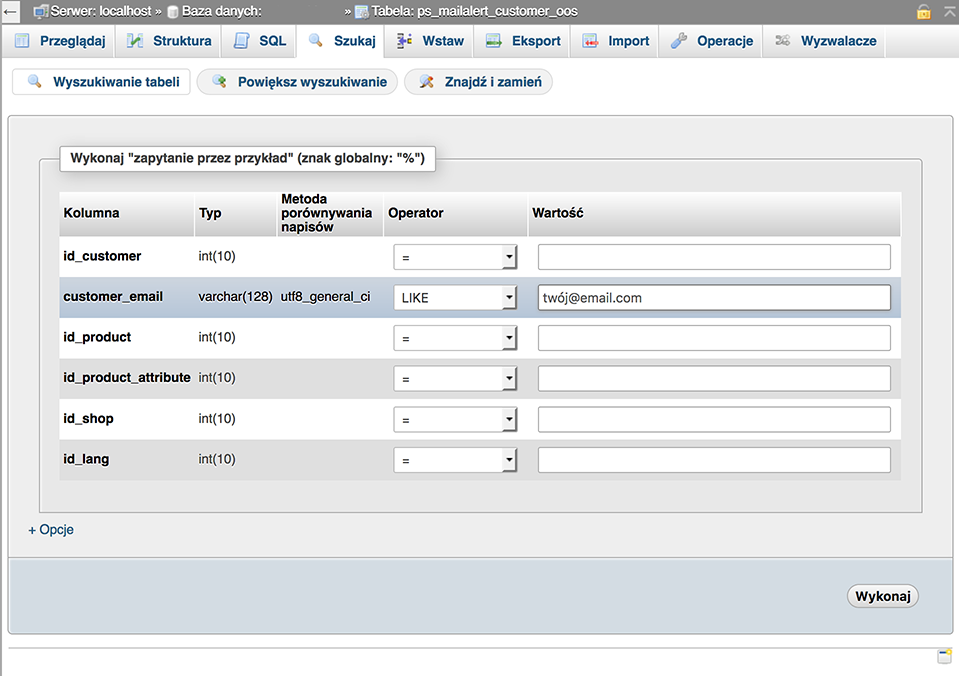This screenshot has width=959, height=676.
Task: Click the table icon beside Tabela breadcrumb
Action: pos(362,12)
